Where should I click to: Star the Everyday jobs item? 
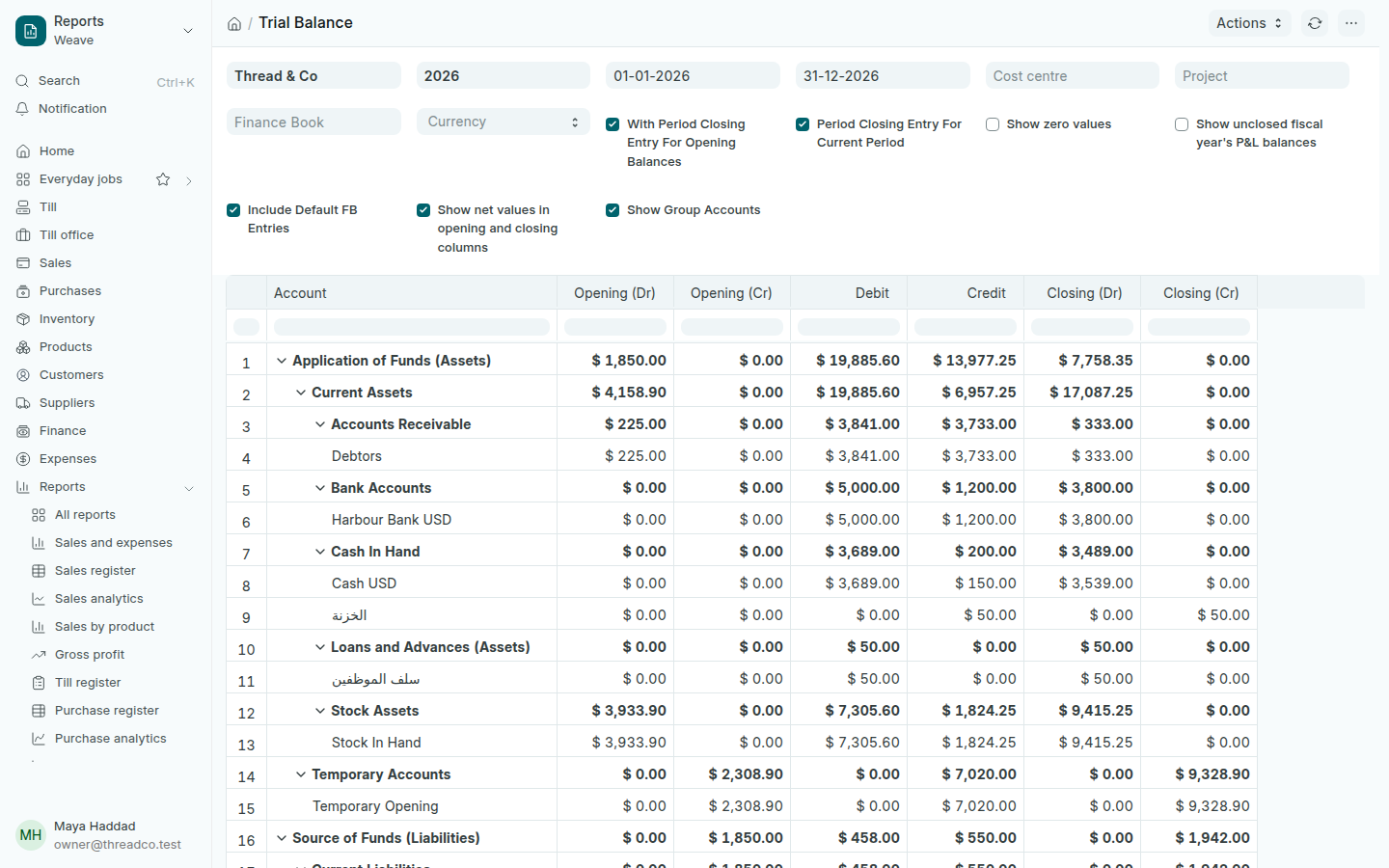click(x=163, y=179)
